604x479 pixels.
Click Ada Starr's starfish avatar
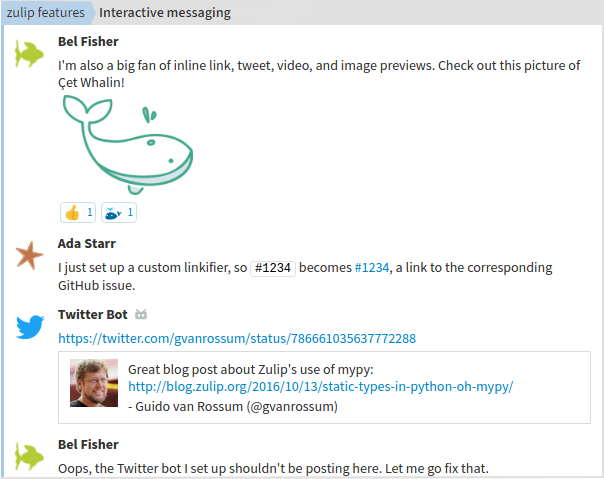tap(31, 255)
